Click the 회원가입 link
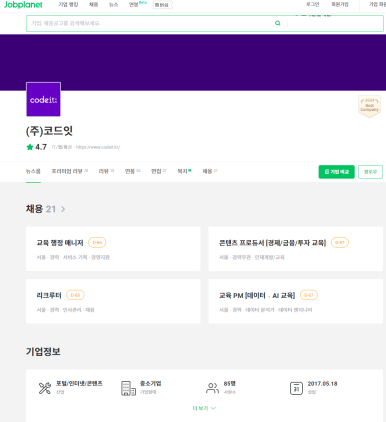The height and width of the screenshot is (422, 386). click(340, 4)
